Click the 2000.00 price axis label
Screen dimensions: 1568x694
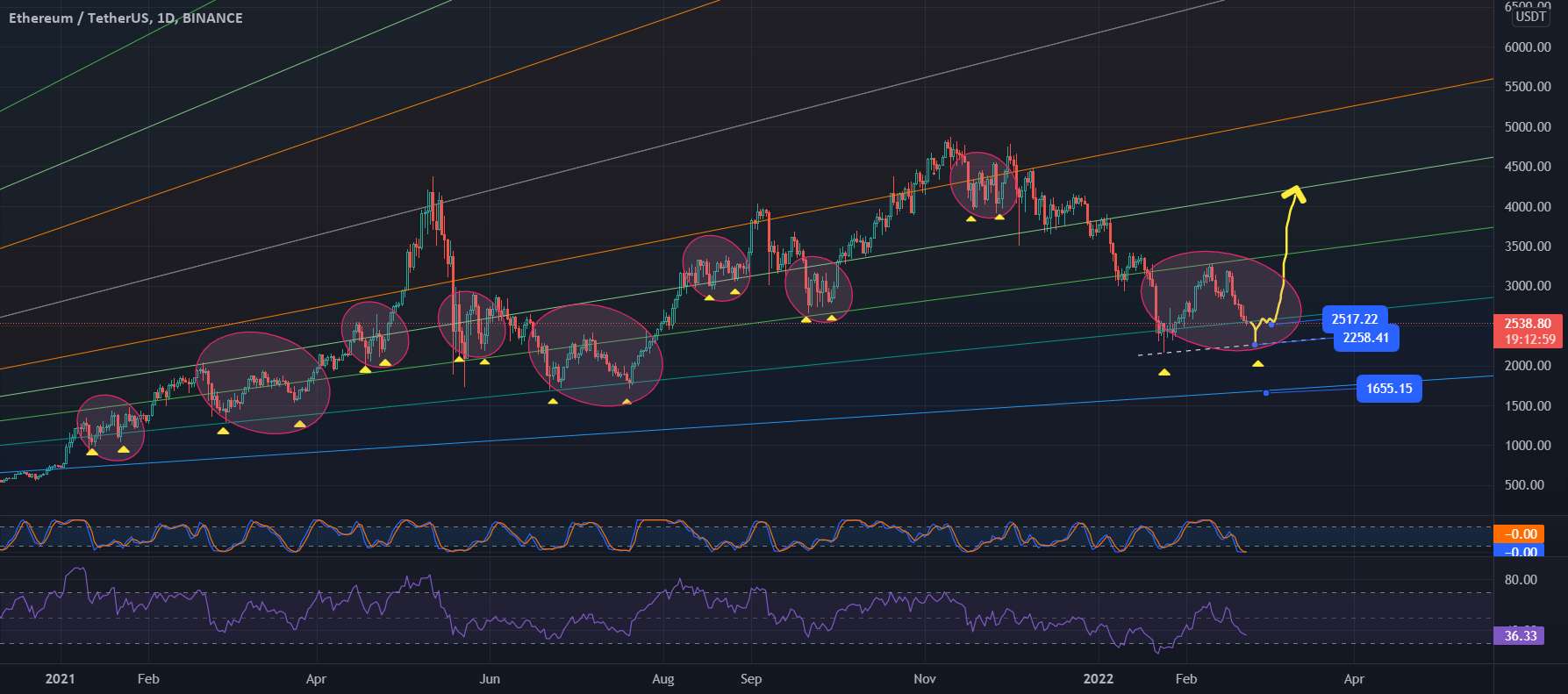click(1528, 366)
